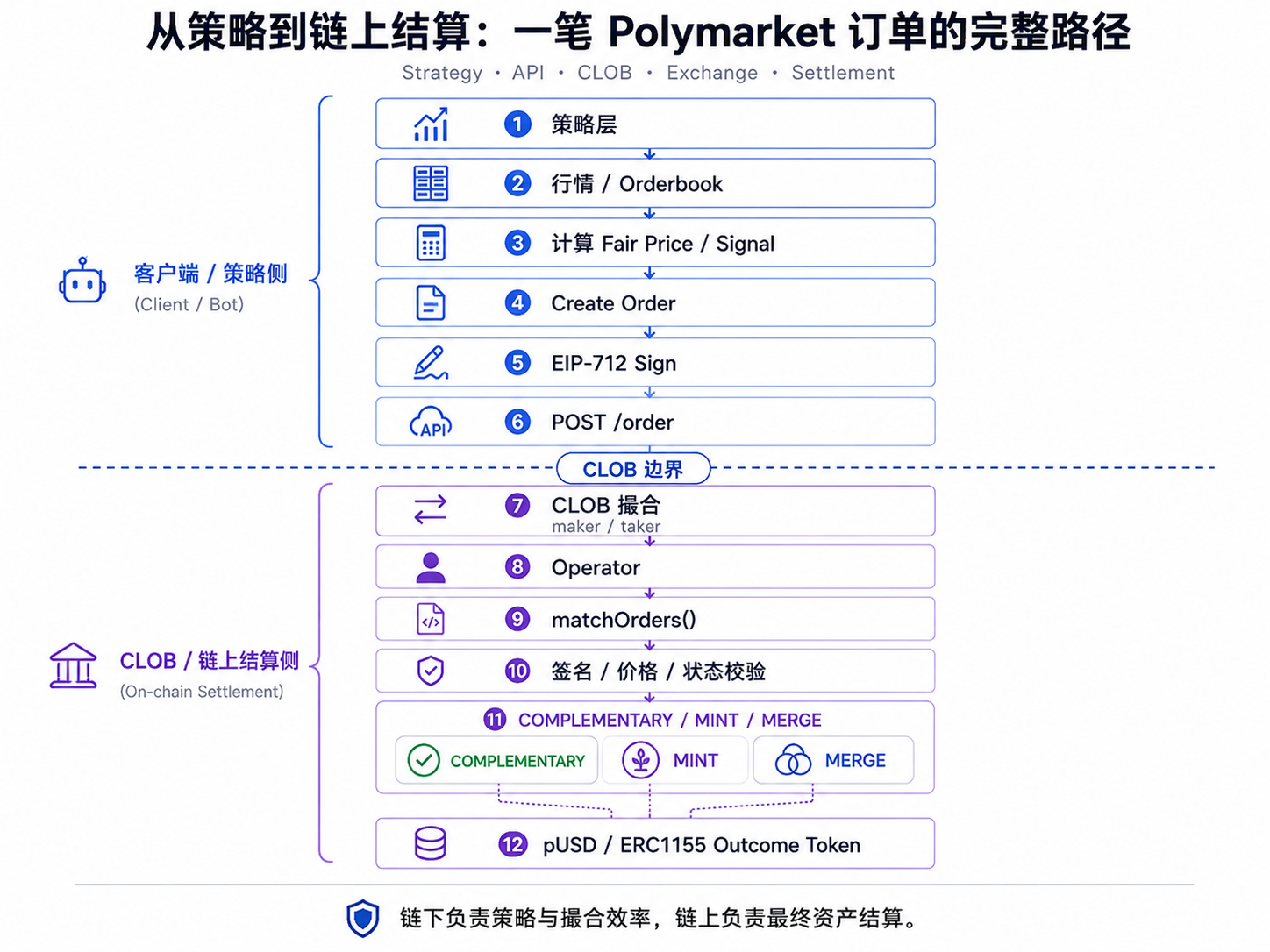Click the robot icon for 客户端
Screen dimensions: 1270x952
[82, 281]
